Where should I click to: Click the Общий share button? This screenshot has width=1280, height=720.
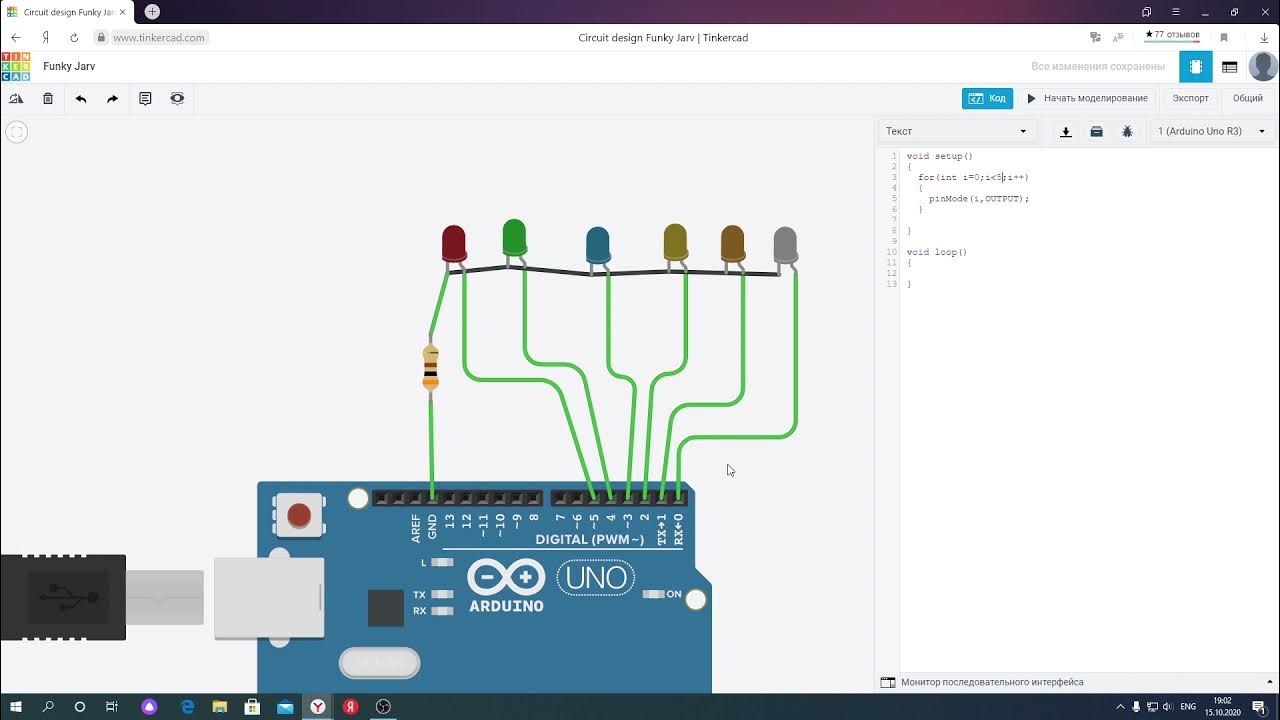pyautogui.click(x=1247, y=99)
